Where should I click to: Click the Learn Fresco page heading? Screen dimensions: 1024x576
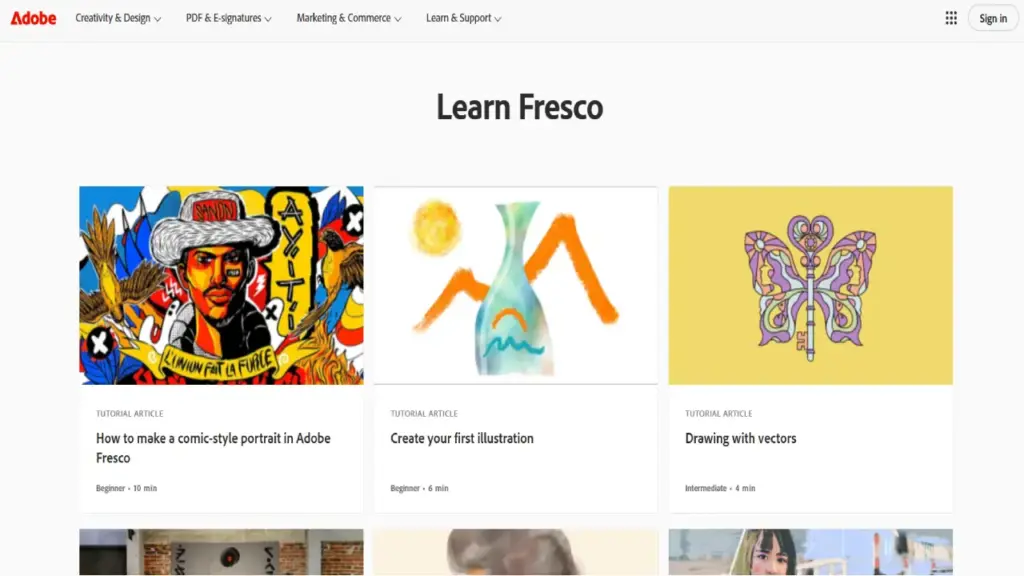pos(518,107)
